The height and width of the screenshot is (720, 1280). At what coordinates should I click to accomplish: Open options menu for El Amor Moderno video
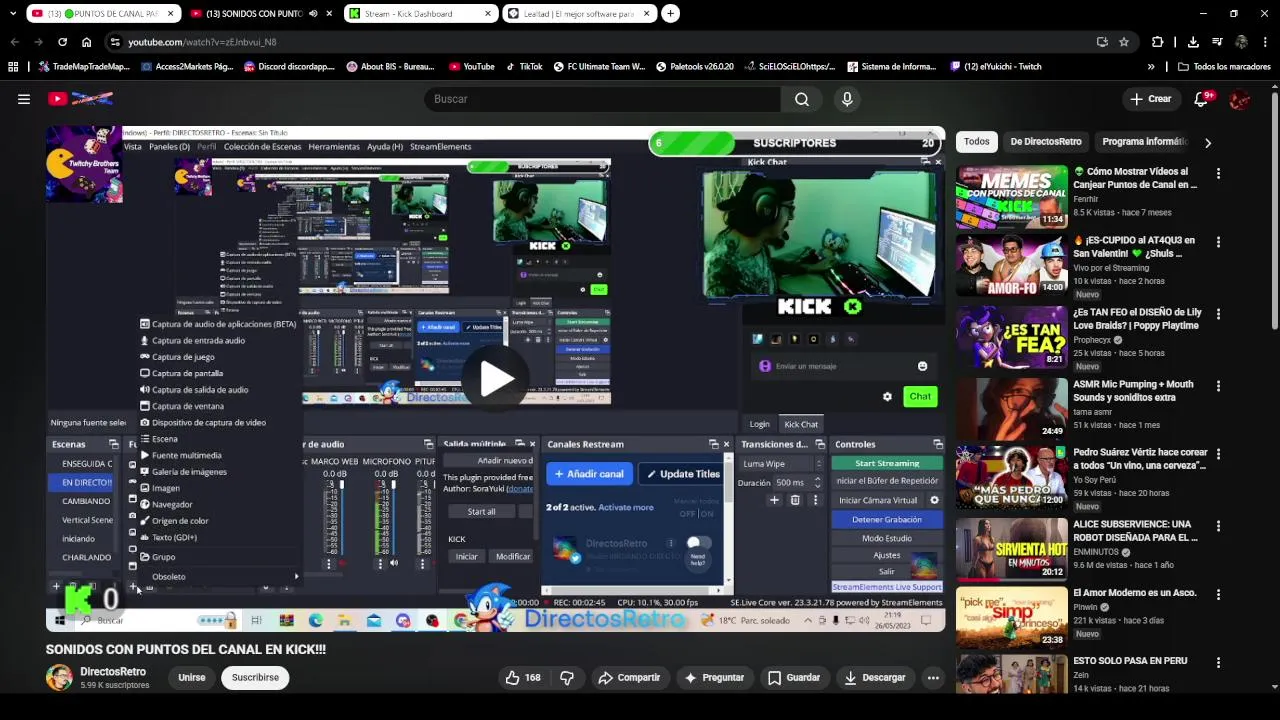[1218, 594]
